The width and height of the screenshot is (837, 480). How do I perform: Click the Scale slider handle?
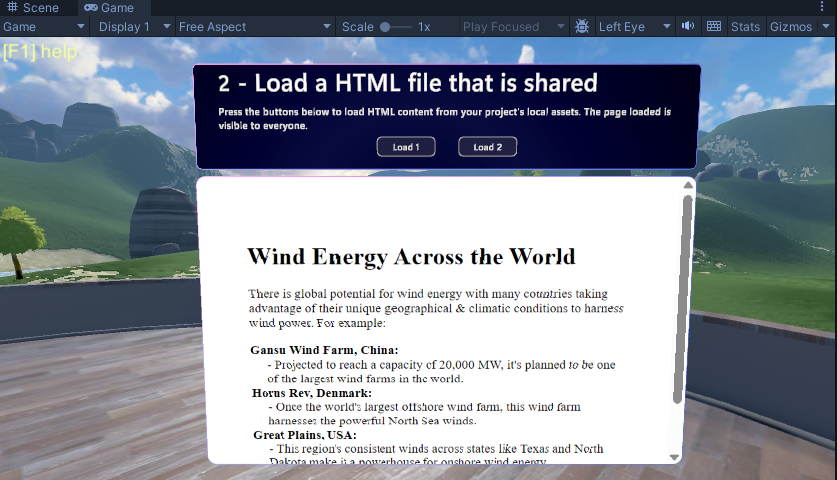tap(385, 27)
